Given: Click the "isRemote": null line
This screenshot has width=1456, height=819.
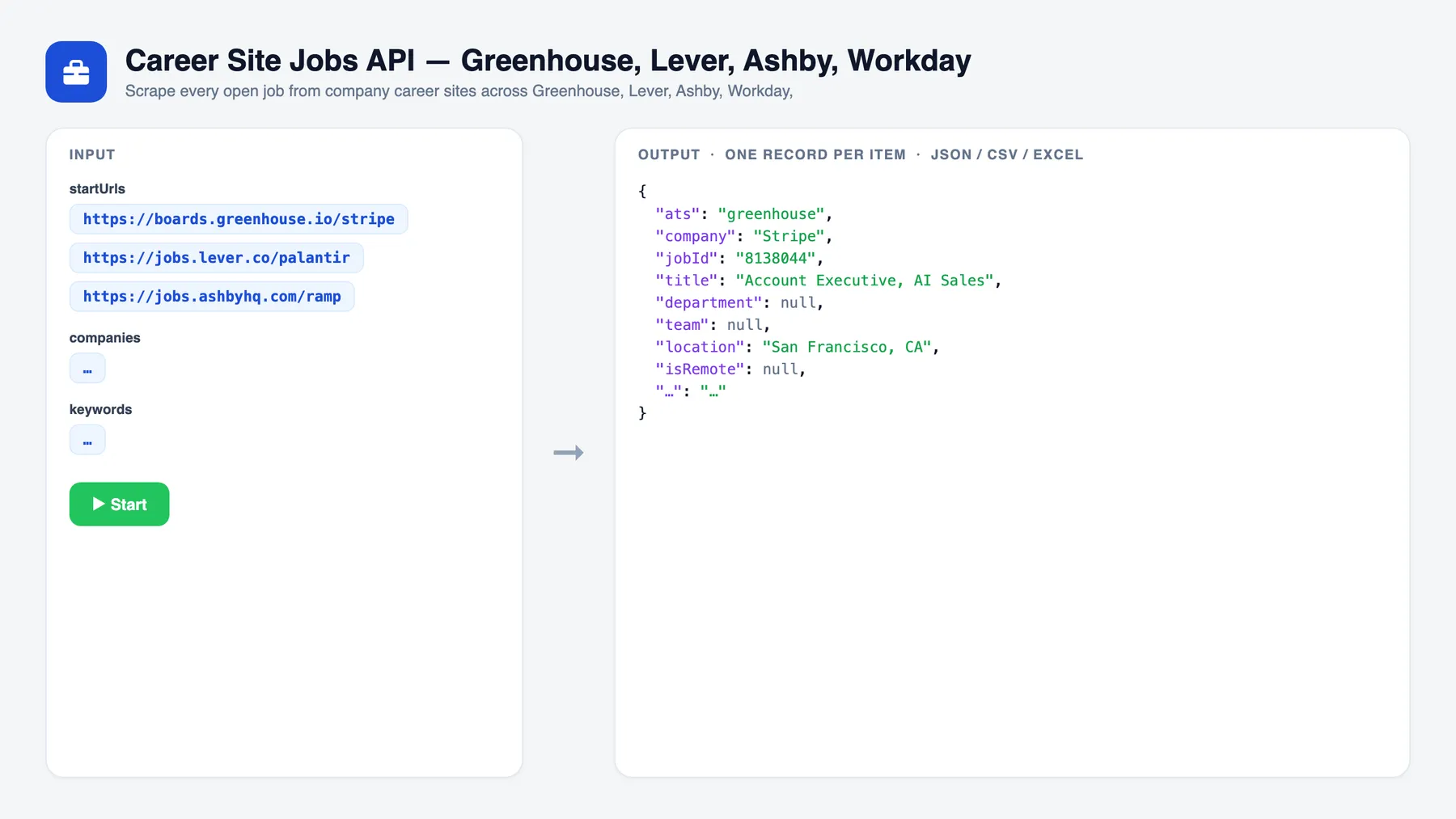Looking at the screenshot, I should coord(730,369).
